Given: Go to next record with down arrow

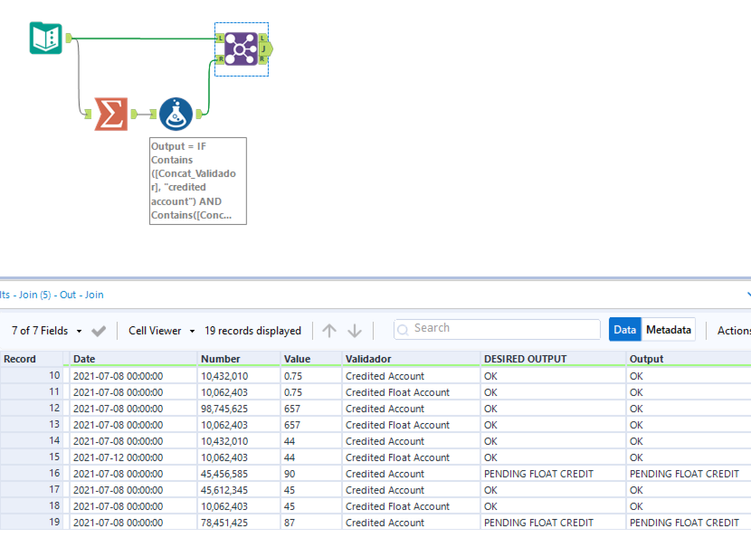Looking at the screenshot, I should pos(354,330).
